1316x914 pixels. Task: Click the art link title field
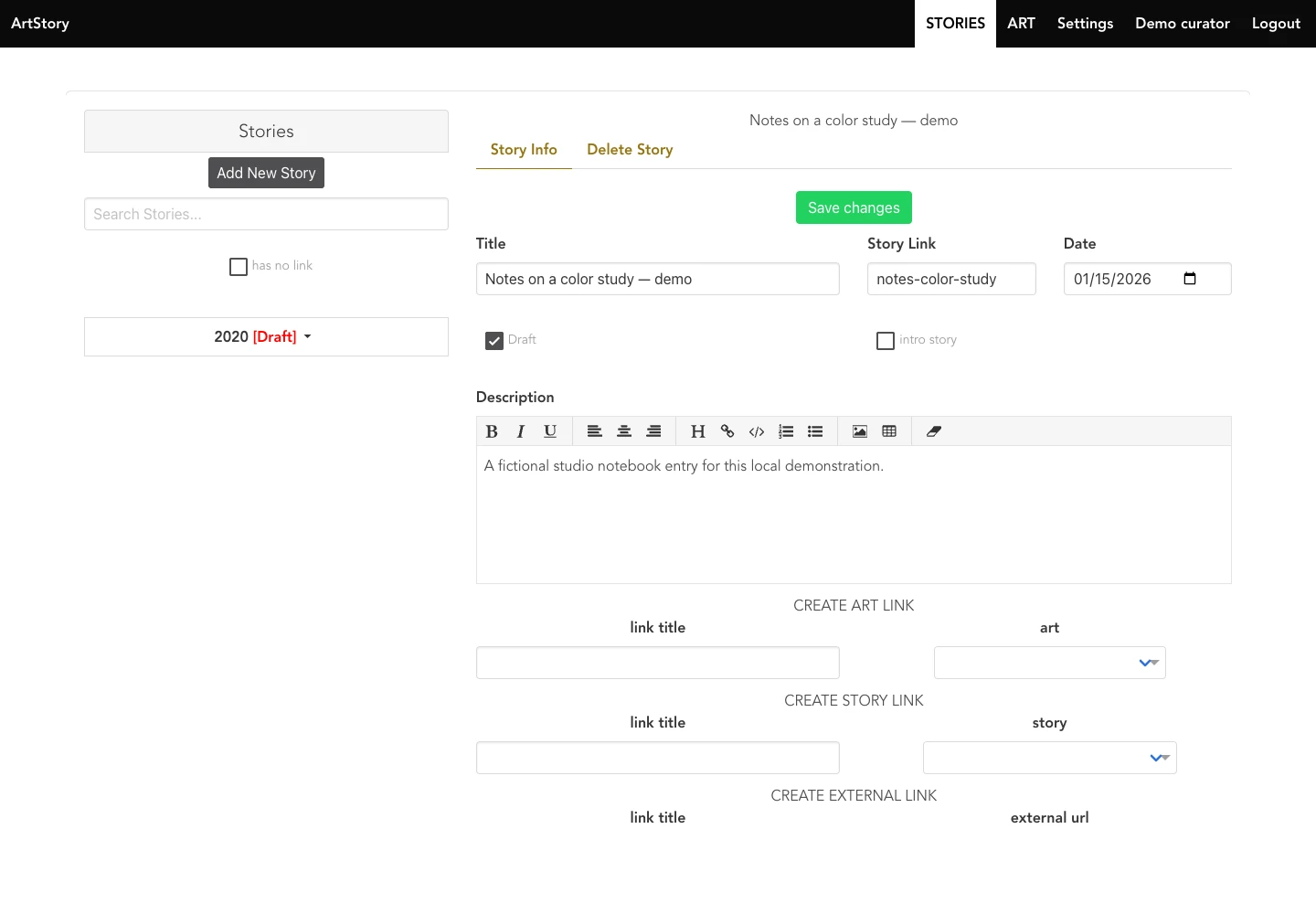click(658, 663)
